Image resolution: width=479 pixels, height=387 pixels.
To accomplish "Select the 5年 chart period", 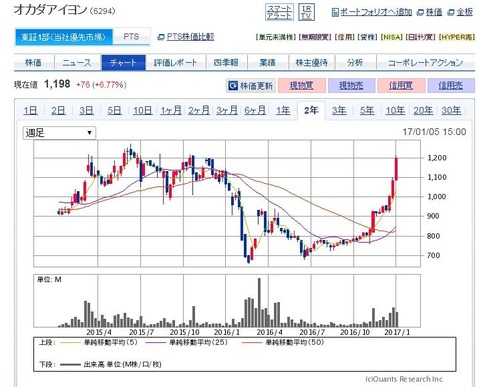I will [367, 110].
